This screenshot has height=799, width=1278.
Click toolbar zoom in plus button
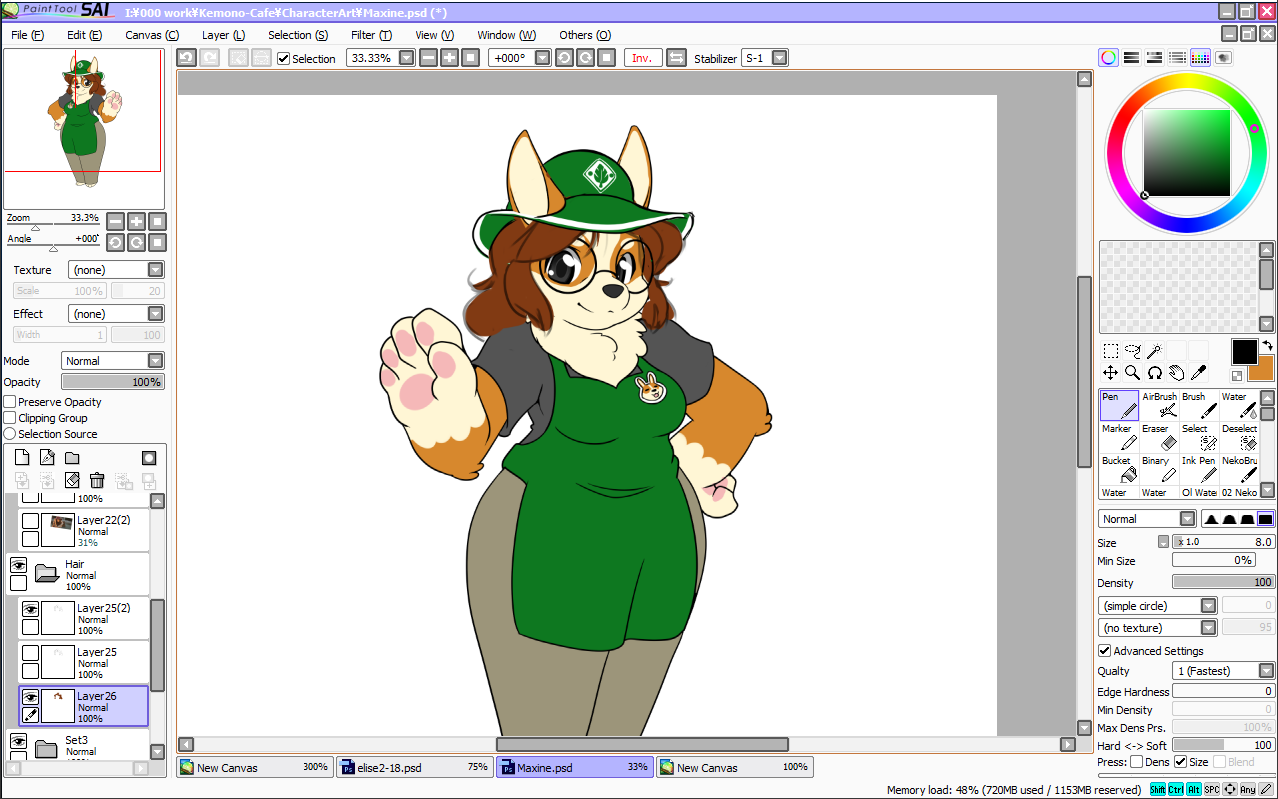[449, 58]
